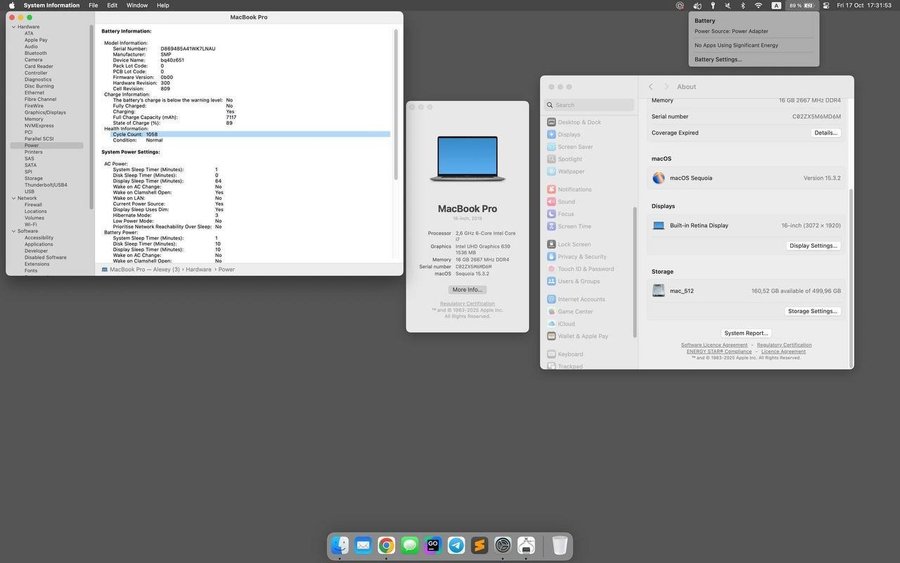Open Trash in the dock
This screenshot has height=563, width=900.
(x=560, y=545)
